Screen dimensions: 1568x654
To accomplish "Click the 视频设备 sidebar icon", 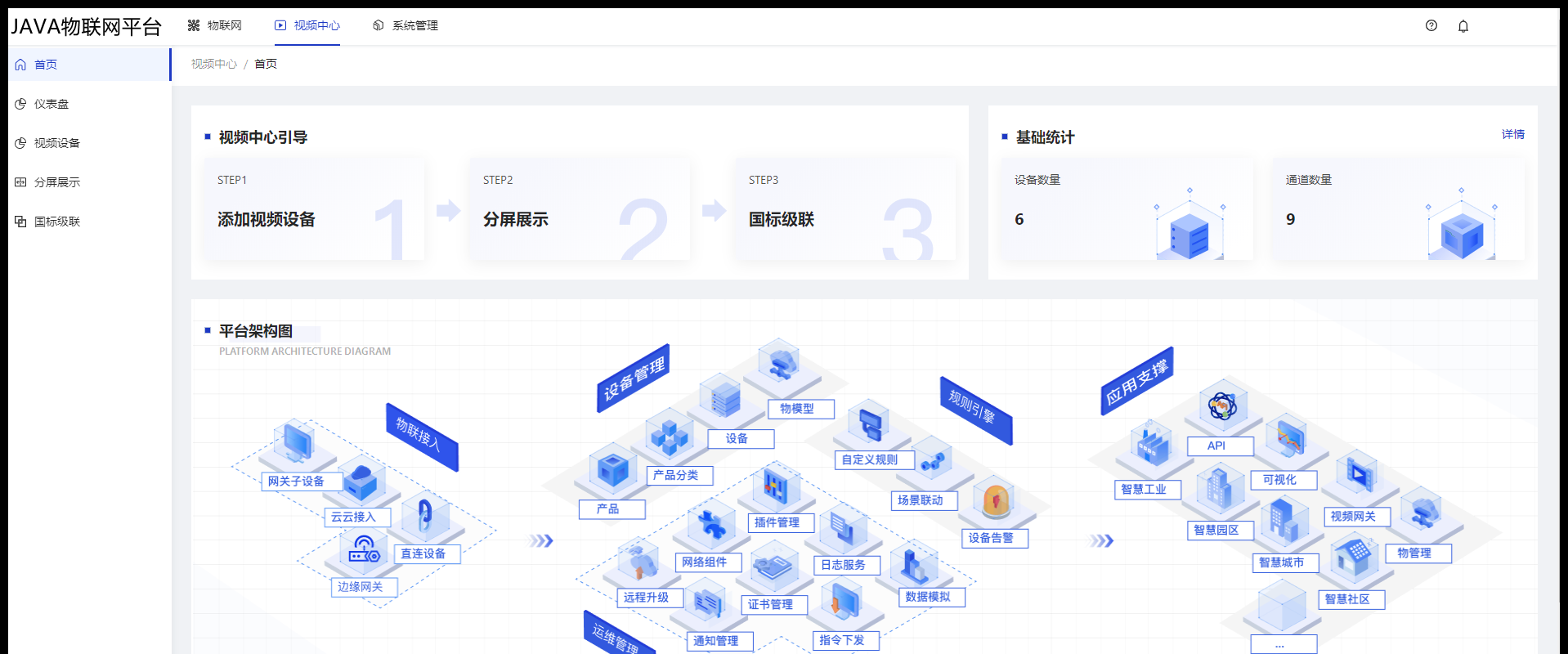I will point(20,143).
